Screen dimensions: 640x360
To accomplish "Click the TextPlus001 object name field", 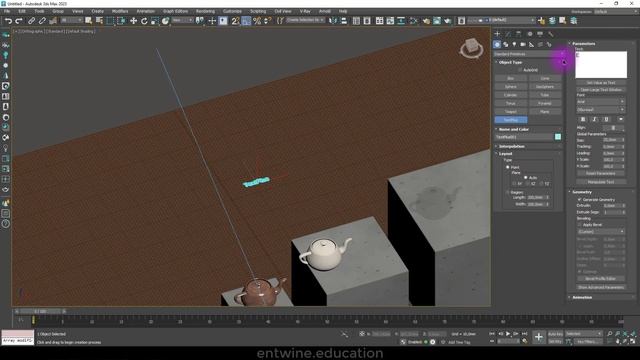I will [524, 137].
